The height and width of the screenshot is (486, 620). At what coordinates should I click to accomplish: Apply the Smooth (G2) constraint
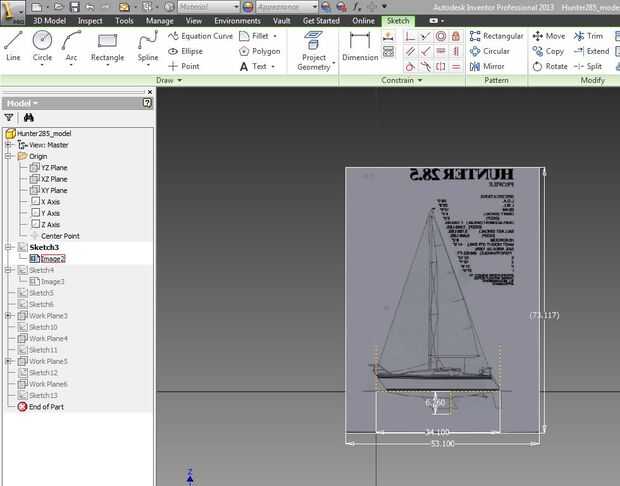pos(425,66)
